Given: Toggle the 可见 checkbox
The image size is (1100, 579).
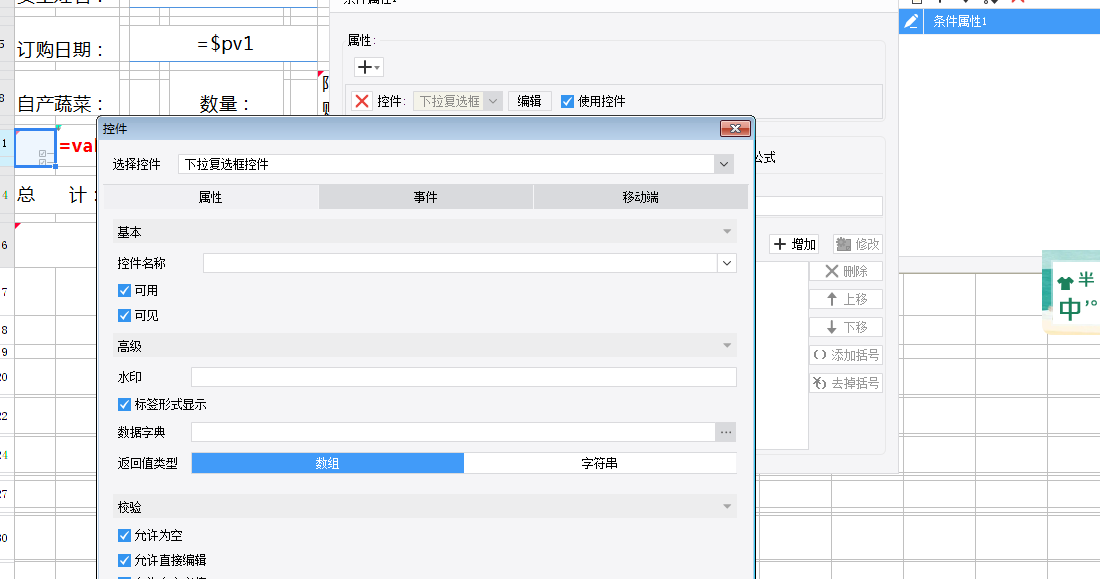Looking at the screenshot, I should coord(125,315).
